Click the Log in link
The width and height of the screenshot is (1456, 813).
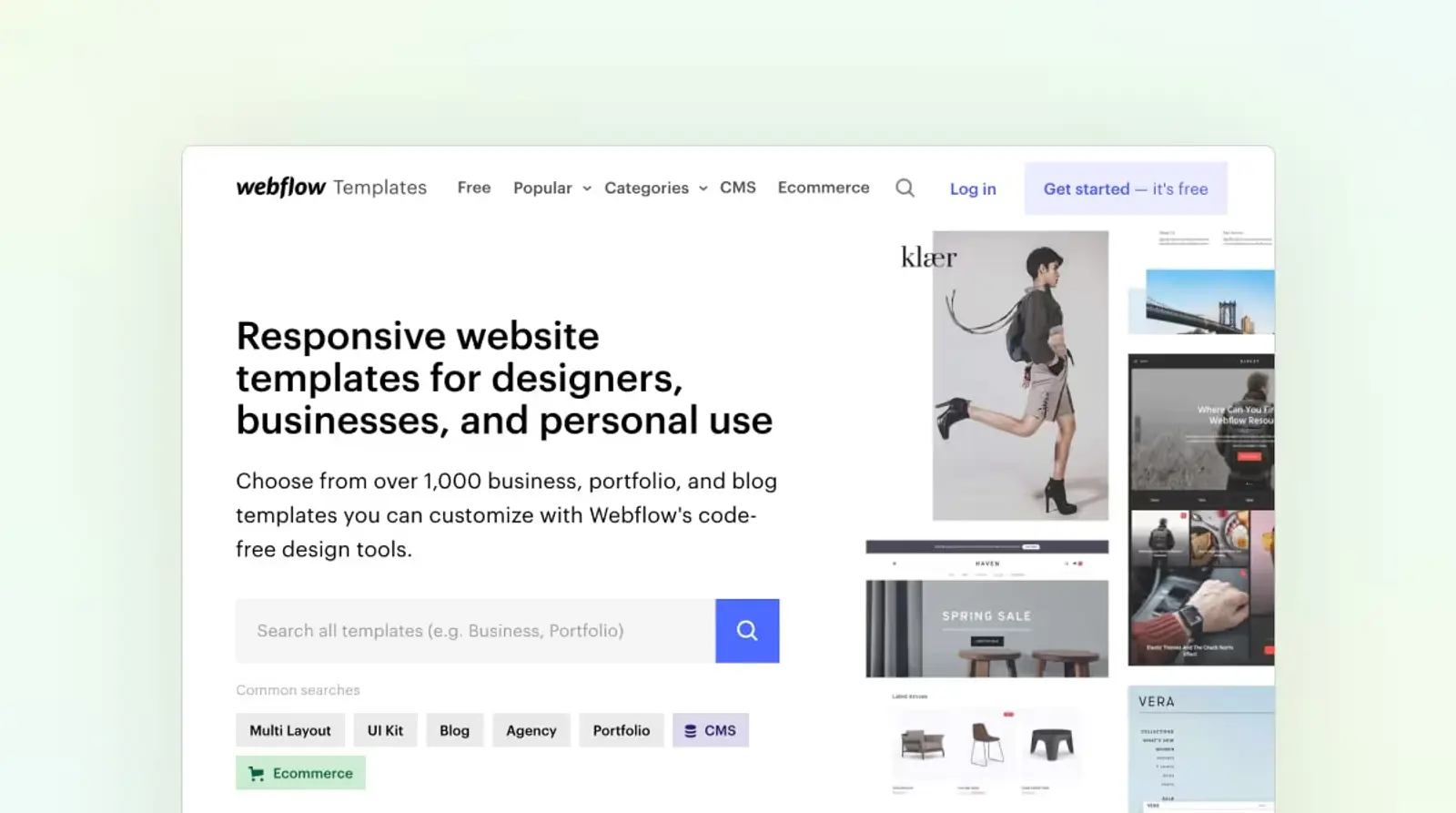973,189
